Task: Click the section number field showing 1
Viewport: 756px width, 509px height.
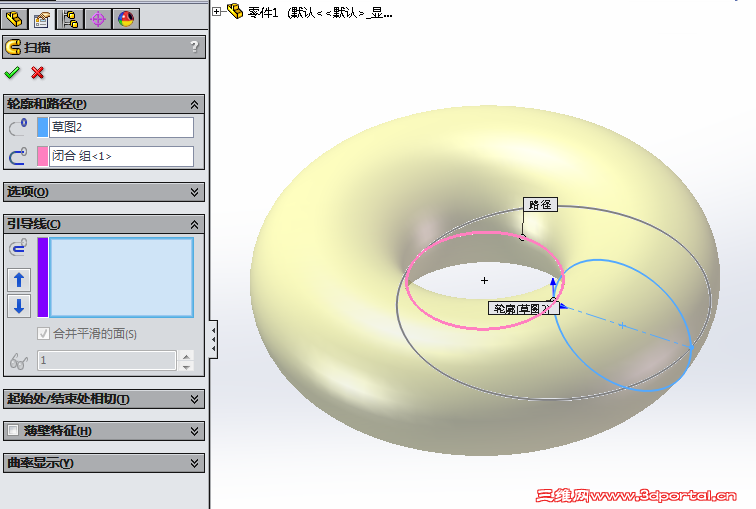Action: coord(107,360)
